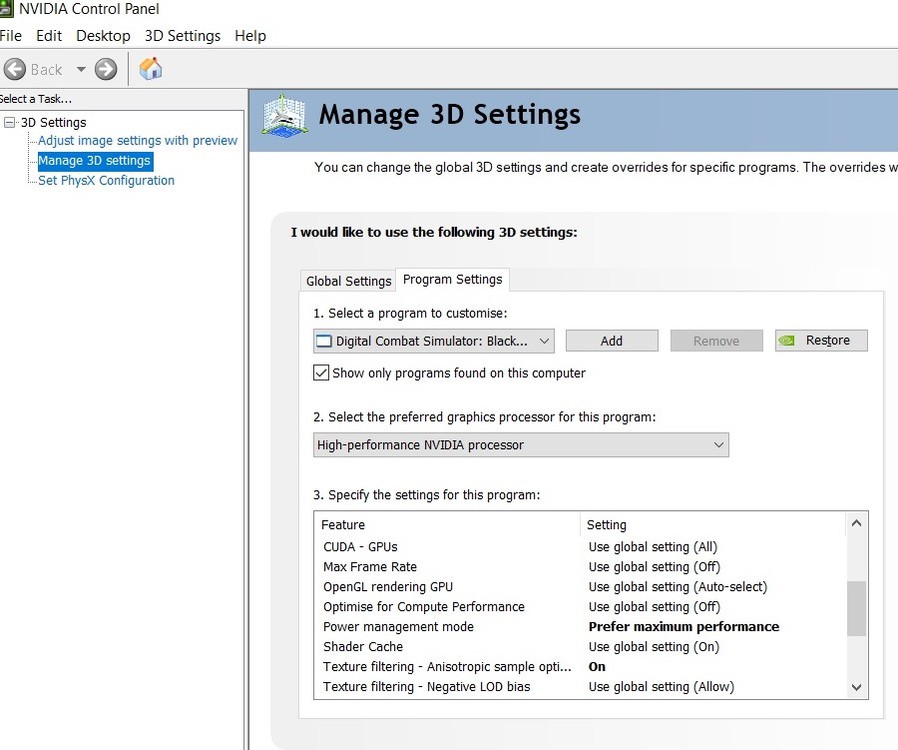Collapse the 3D Settings tree node

click(10, 123)
